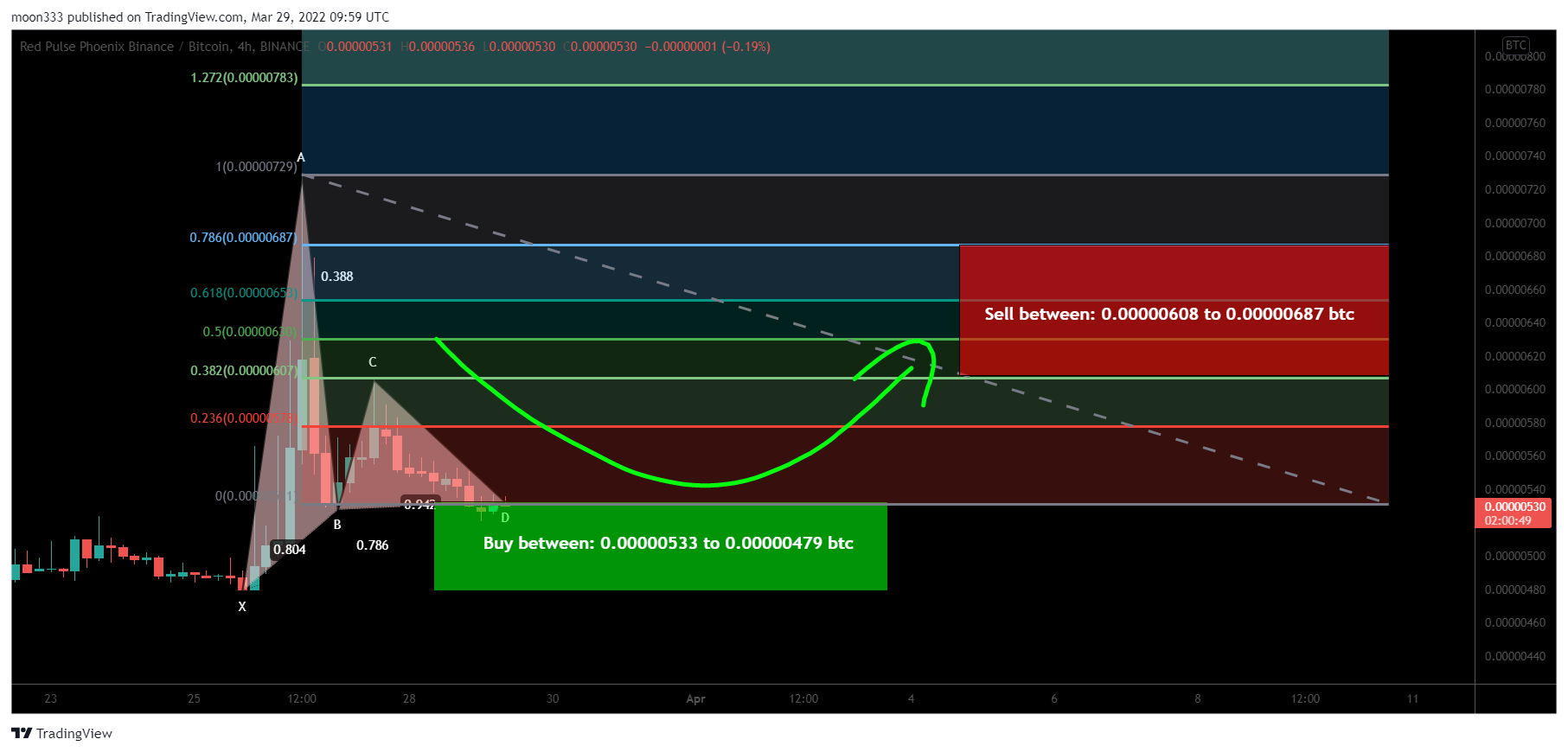Click the 0.236 red Fibonacci label
The image size is (1568, 752).
(244, 418)
